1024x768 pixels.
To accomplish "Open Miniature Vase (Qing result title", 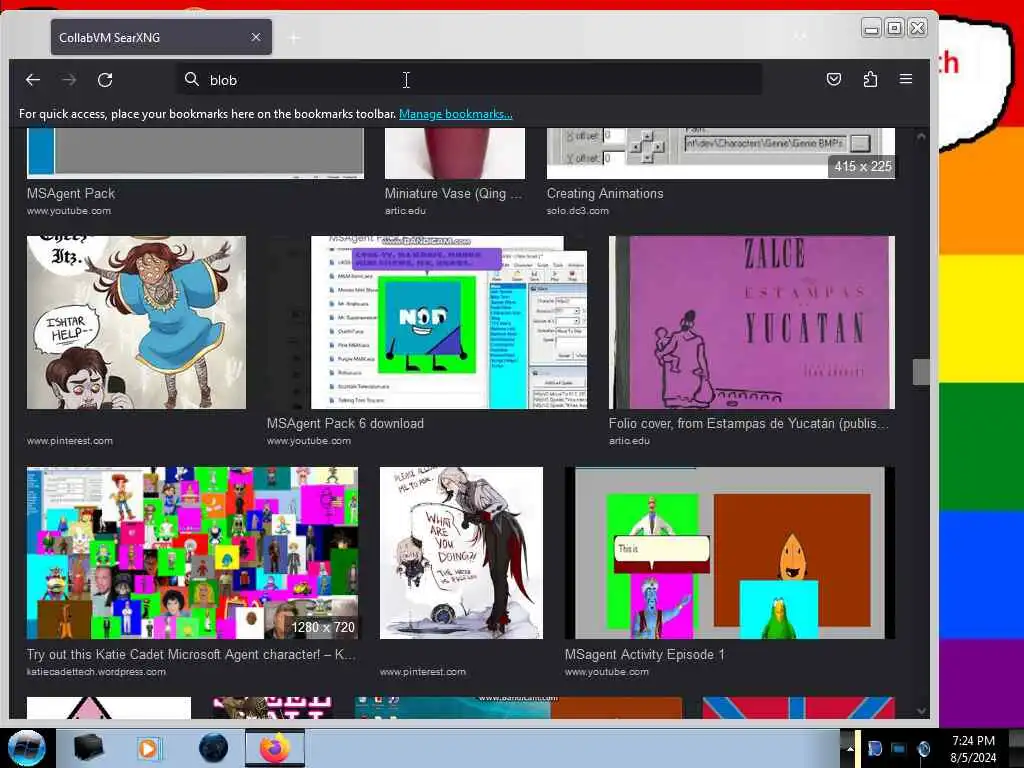I will pyautogui.click(x=453, y=193).
